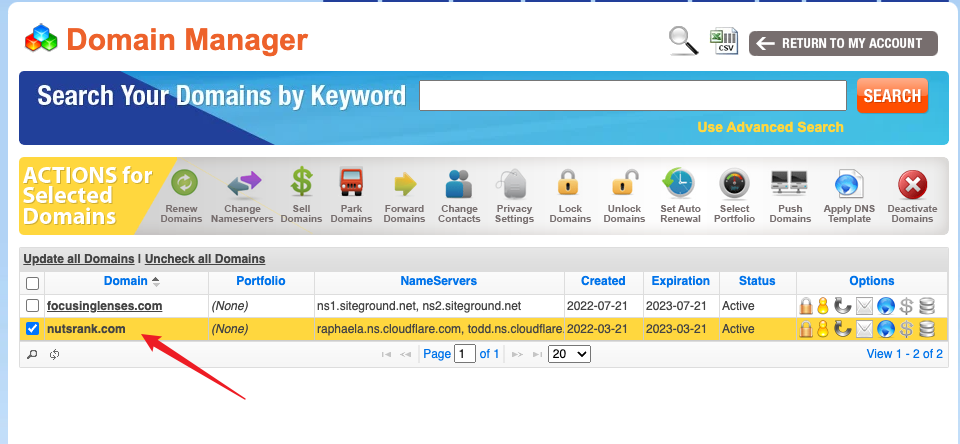Sort by the Domain column header
The width and height of the screenshot is (960, 444).
tap(126, 281)
